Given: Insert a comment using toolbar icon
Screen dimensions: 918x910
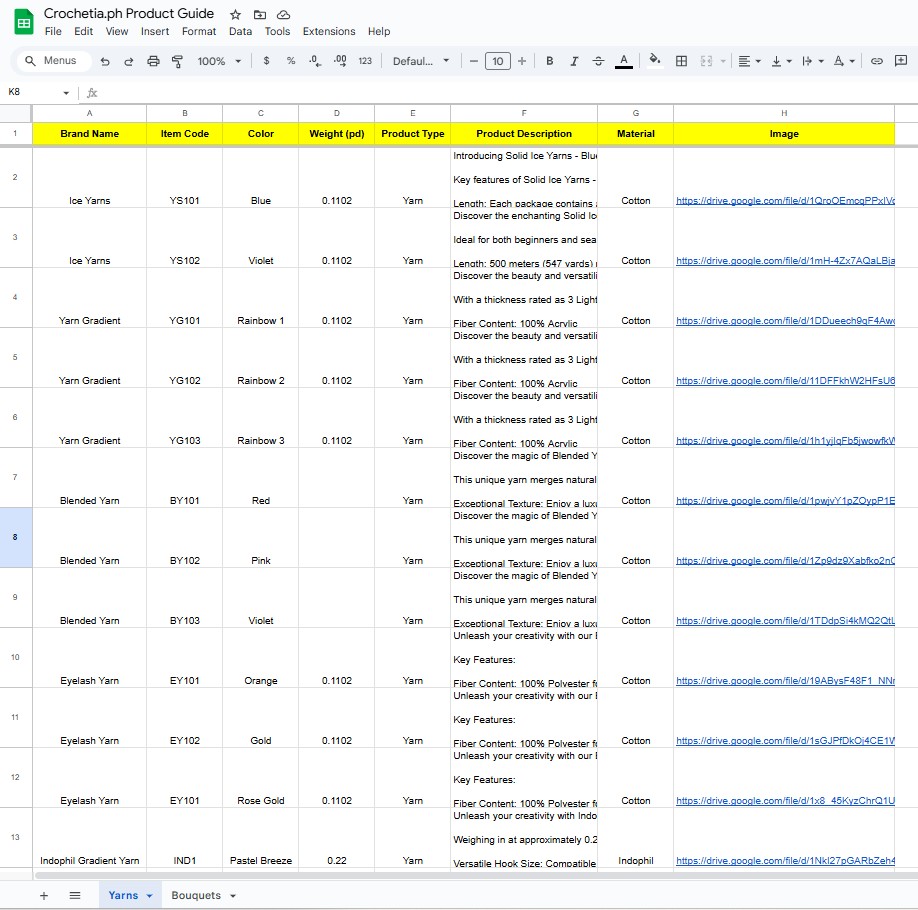Looking at the screenshot, I should pos(900,60).
